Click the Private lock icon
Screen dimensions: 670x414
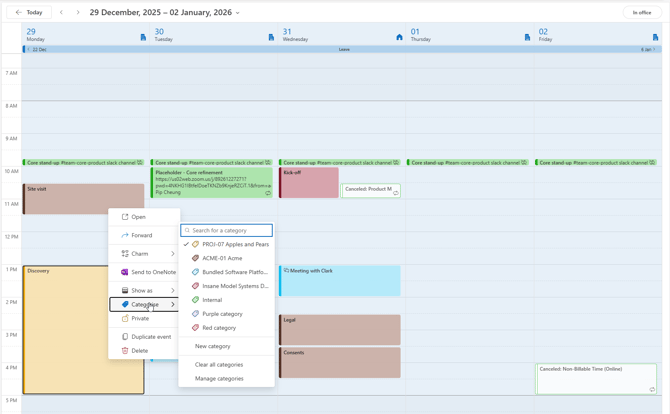click(x=125, y=318)
